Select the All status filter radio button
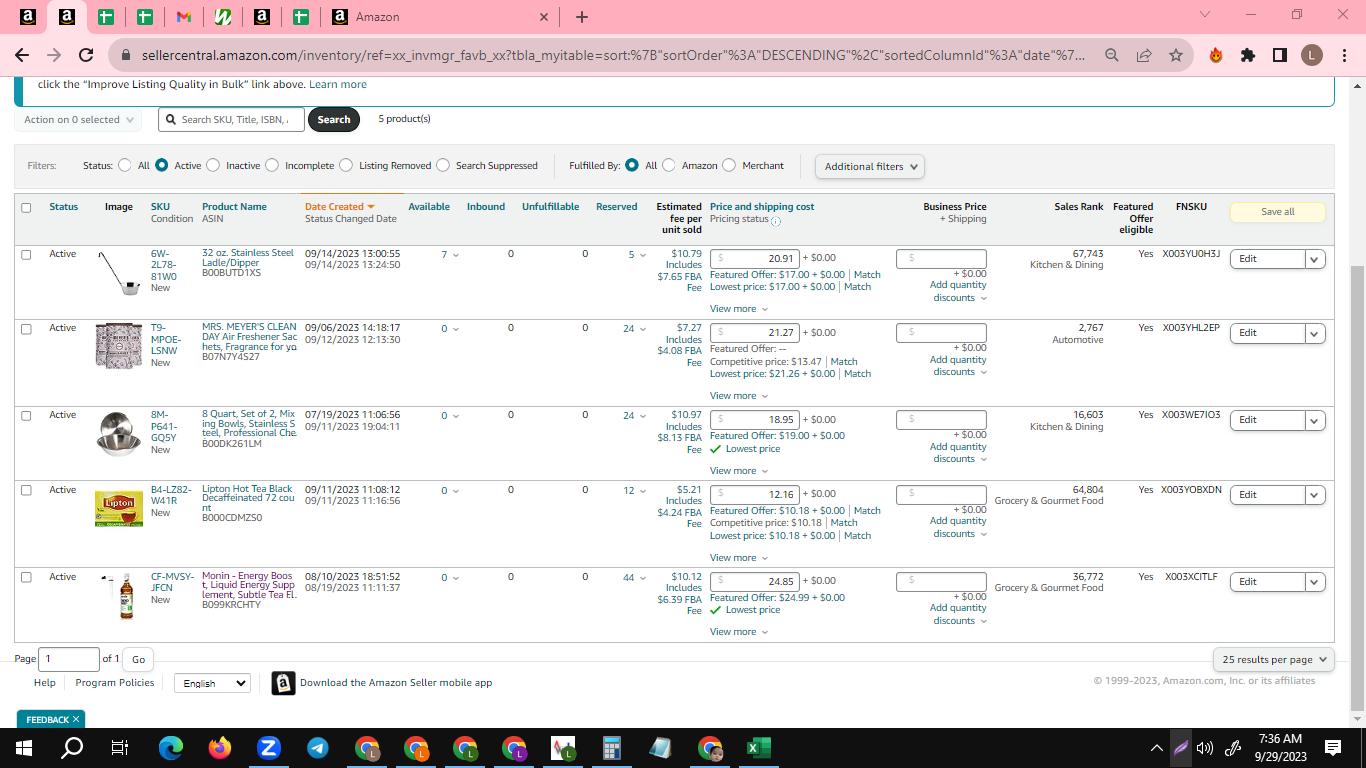The height and width of the screenshot is (768, 1366). coord(125,165)
